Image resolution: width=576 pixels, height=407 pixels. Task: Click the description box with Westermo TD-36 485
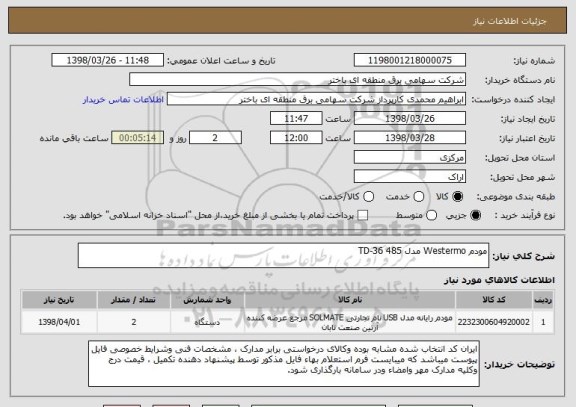coord(284,255)
